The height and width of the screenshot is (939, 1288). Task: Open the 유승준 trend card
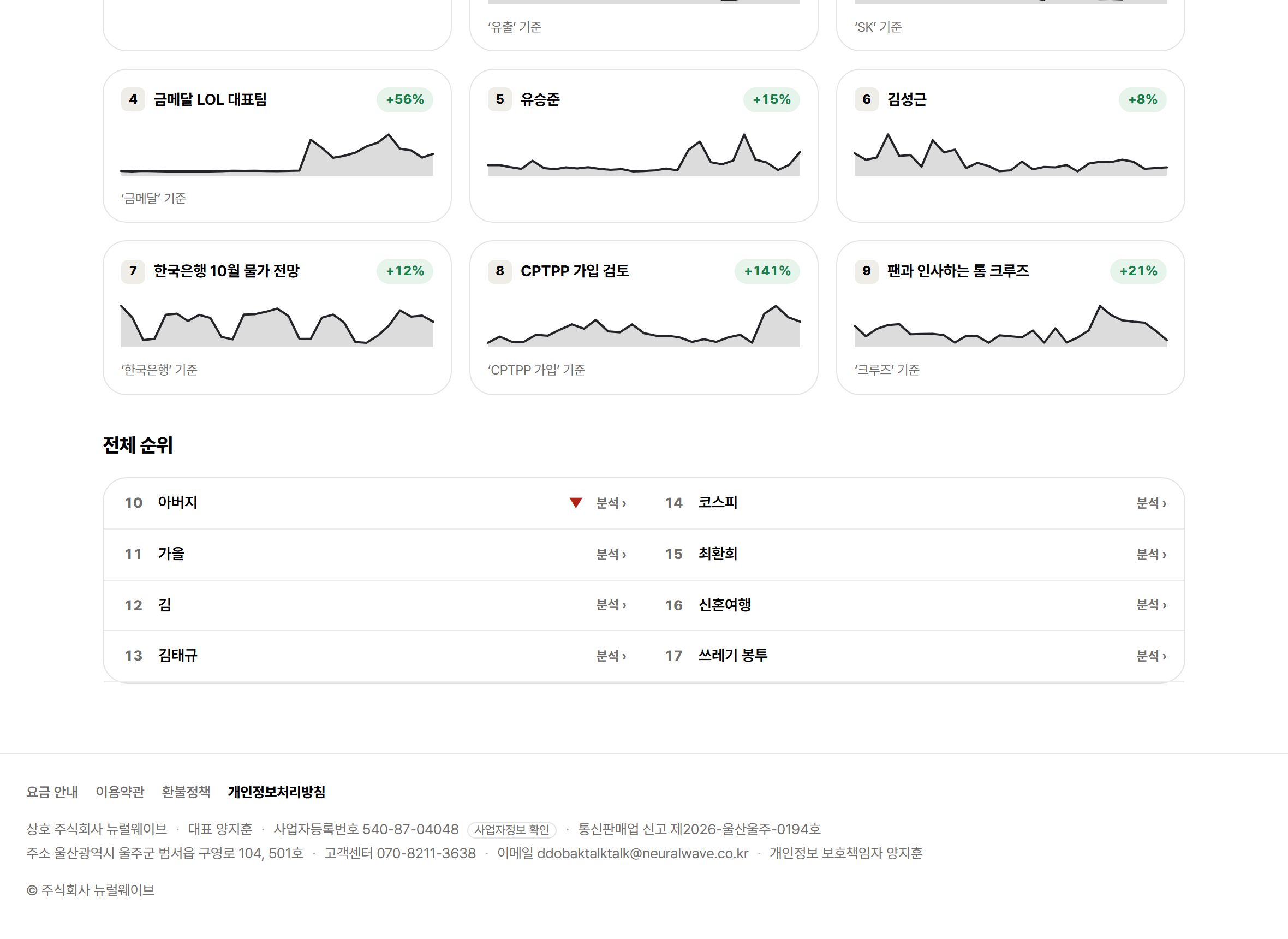[x=643, y=146]
